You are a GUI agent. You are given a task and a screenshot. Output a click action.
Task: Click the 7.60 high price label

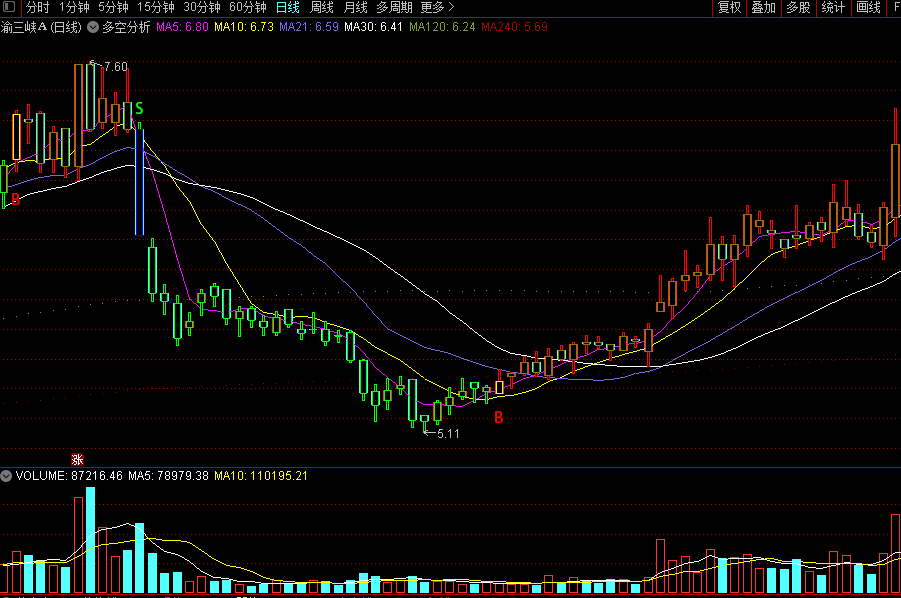point(115,67)
